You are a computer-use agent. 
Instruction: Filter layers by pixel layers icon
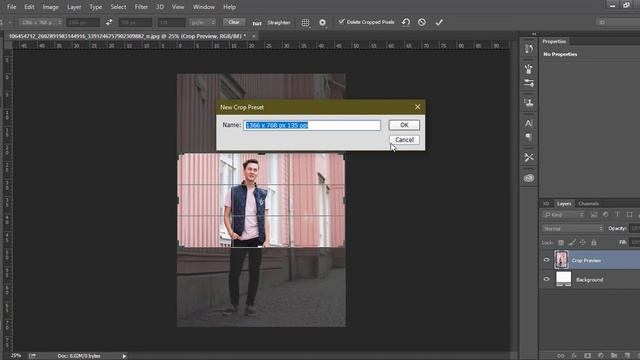click(594, 215)
